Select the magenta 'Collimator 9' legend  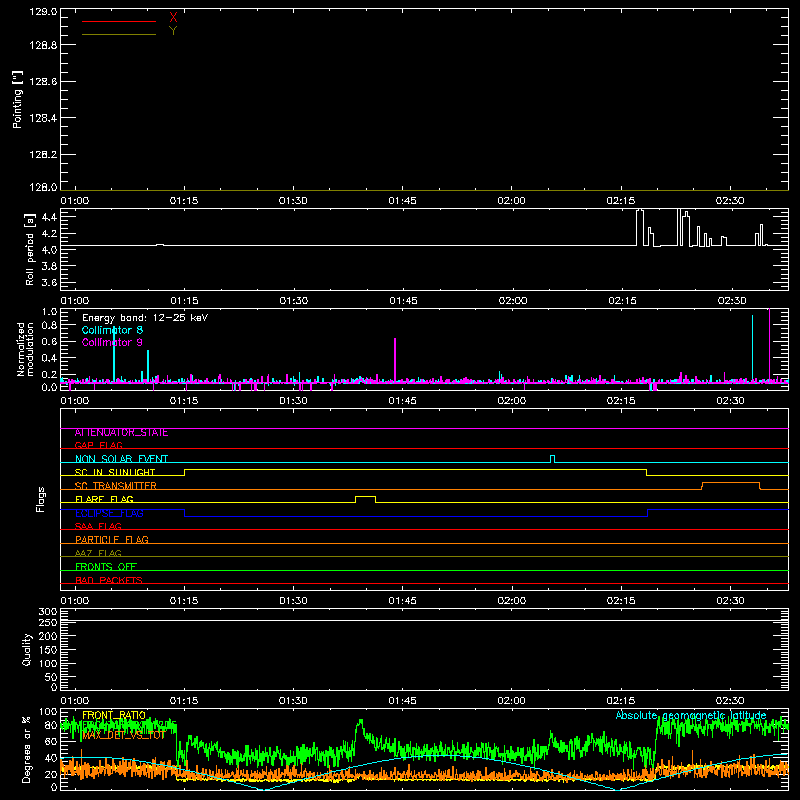click(112, 342)
